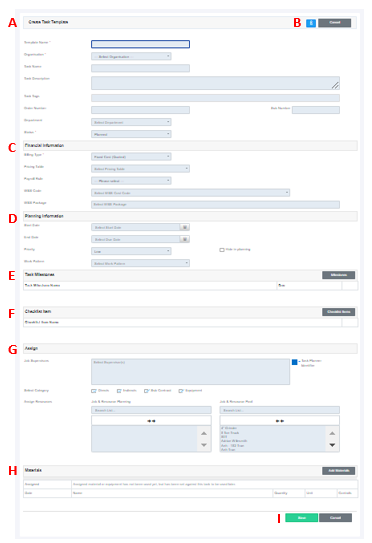
Task: Focus the Template Name input field
Action: click(x=140, y=44)
